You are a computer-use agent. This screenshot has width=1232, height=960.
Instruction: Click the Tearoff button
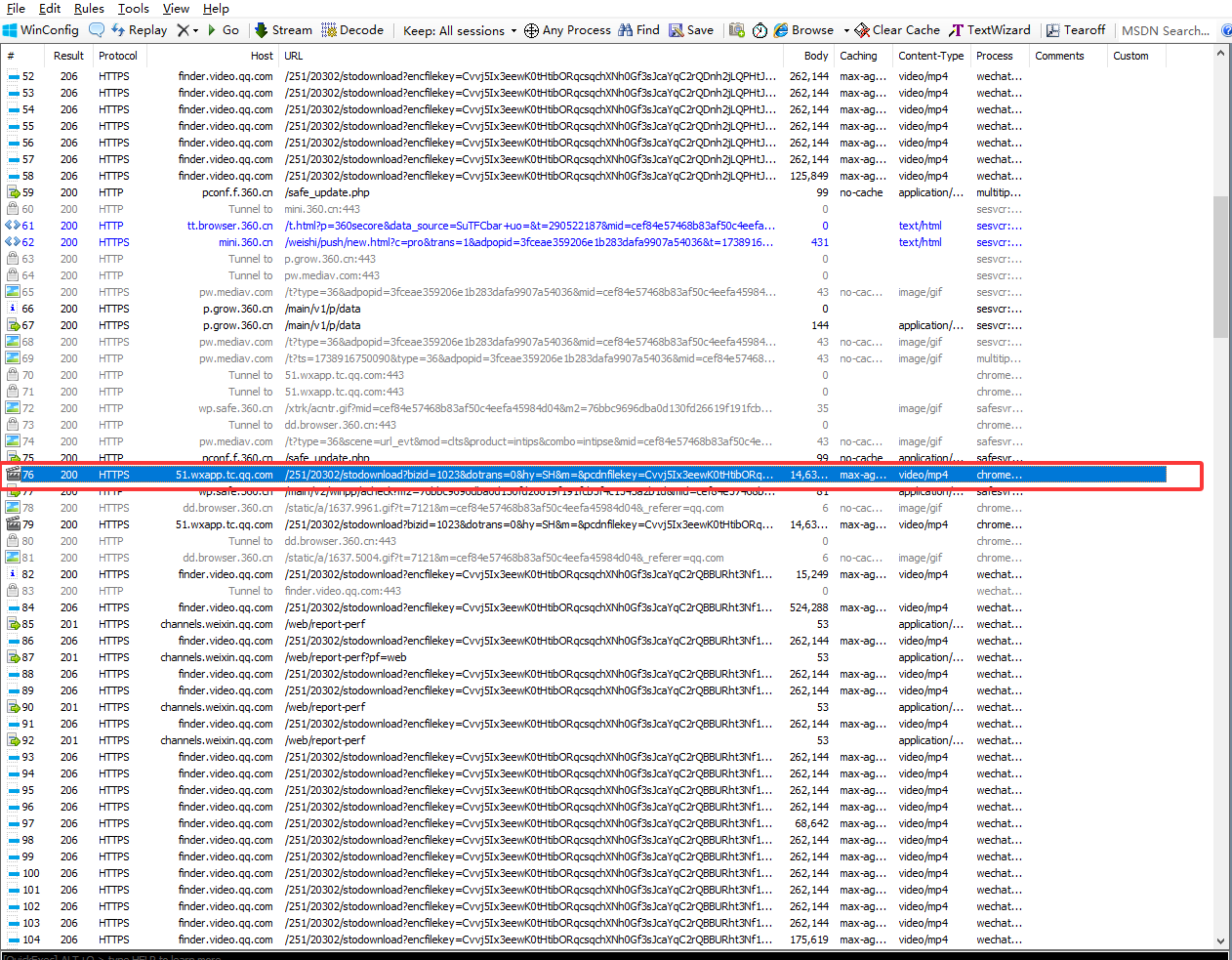(1075, 30)
